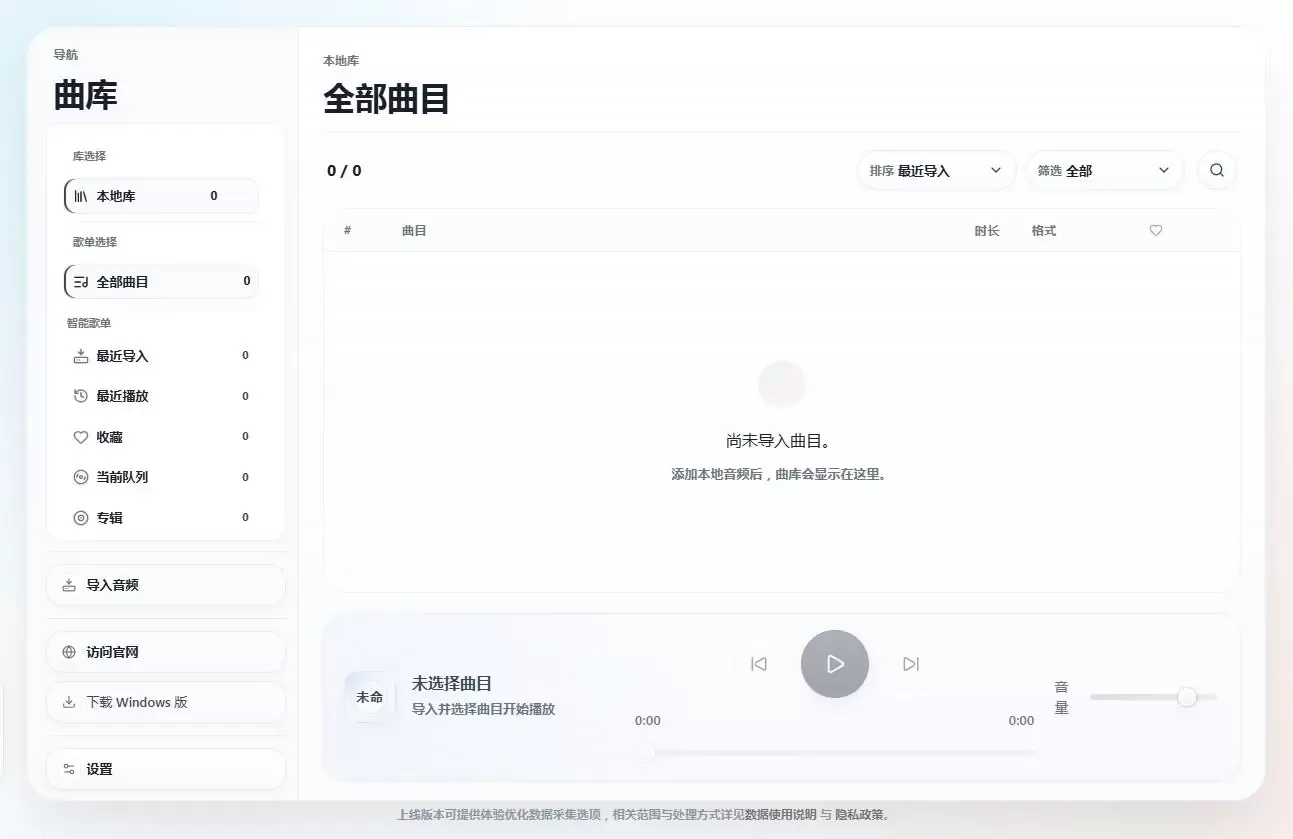
Task: Click the disc icon beside 当前队列
Action: [81, 477]
